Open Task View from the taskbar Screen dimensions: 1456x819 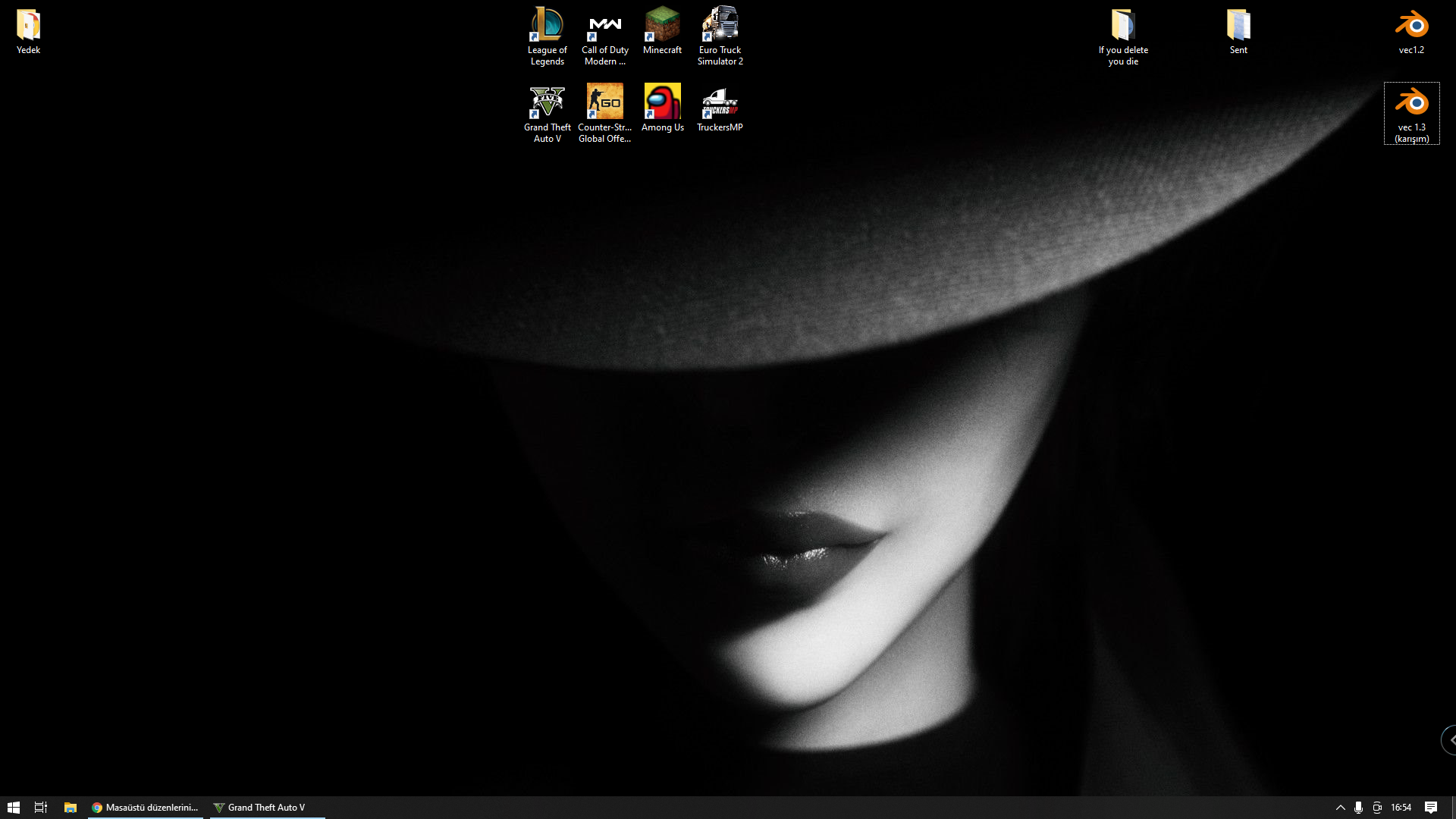click(x=41, y=808)
